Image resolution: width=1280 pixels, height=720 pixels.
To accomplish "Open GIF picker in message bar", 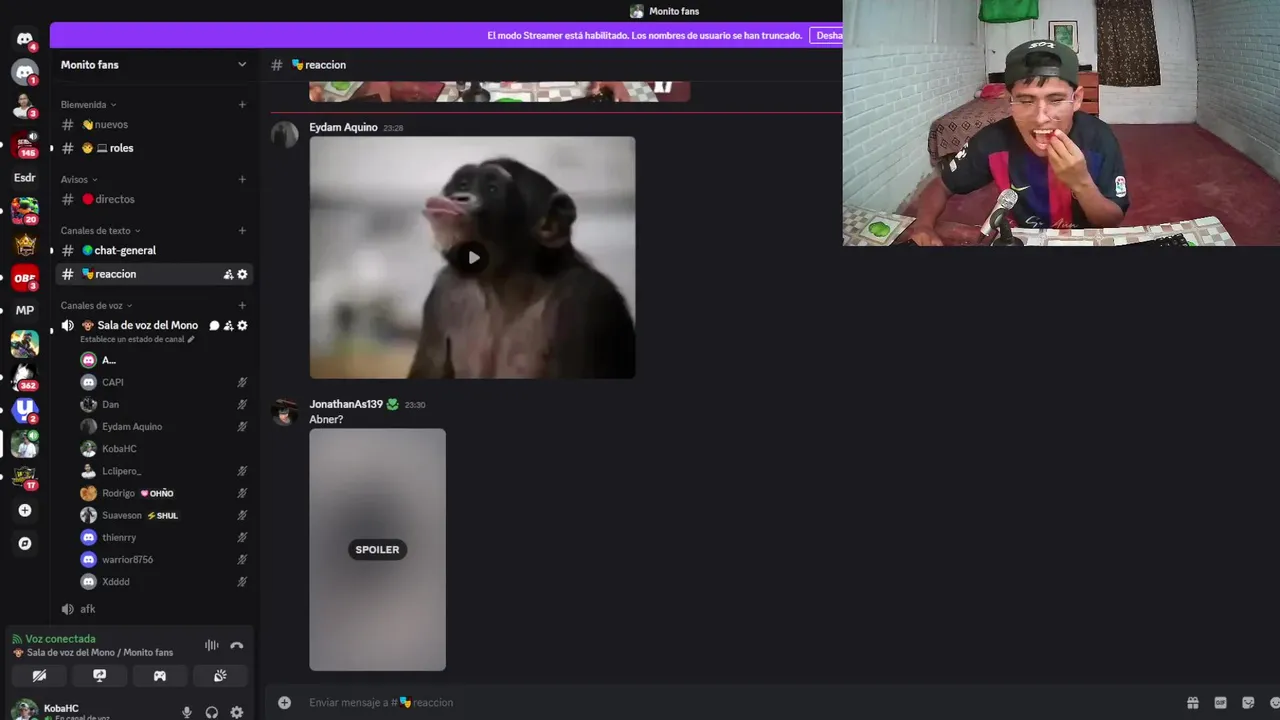I will pyautogui.click(x=1220, y=703).
